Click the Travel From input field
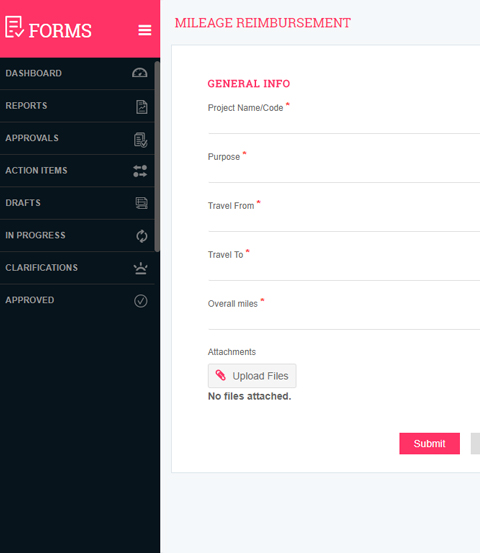480x553 pixels. (344, 223)
